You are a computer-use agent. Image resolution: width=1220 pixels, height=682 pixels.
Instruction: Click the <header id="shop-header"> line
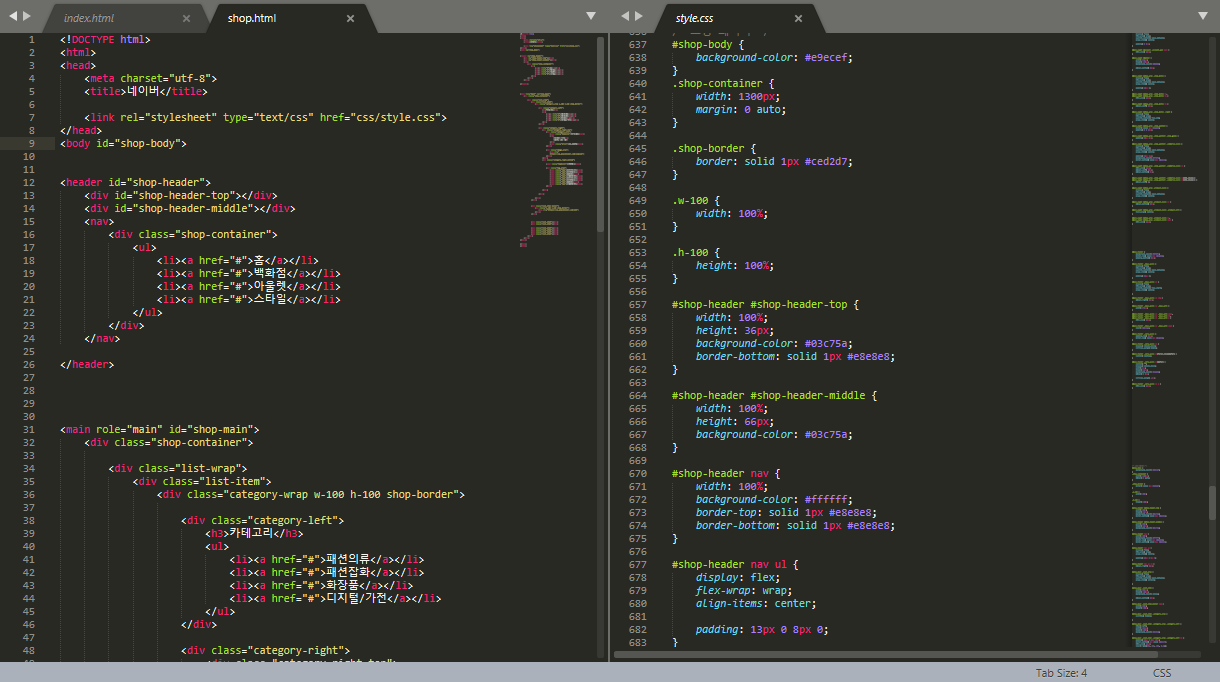click(135, 182)
